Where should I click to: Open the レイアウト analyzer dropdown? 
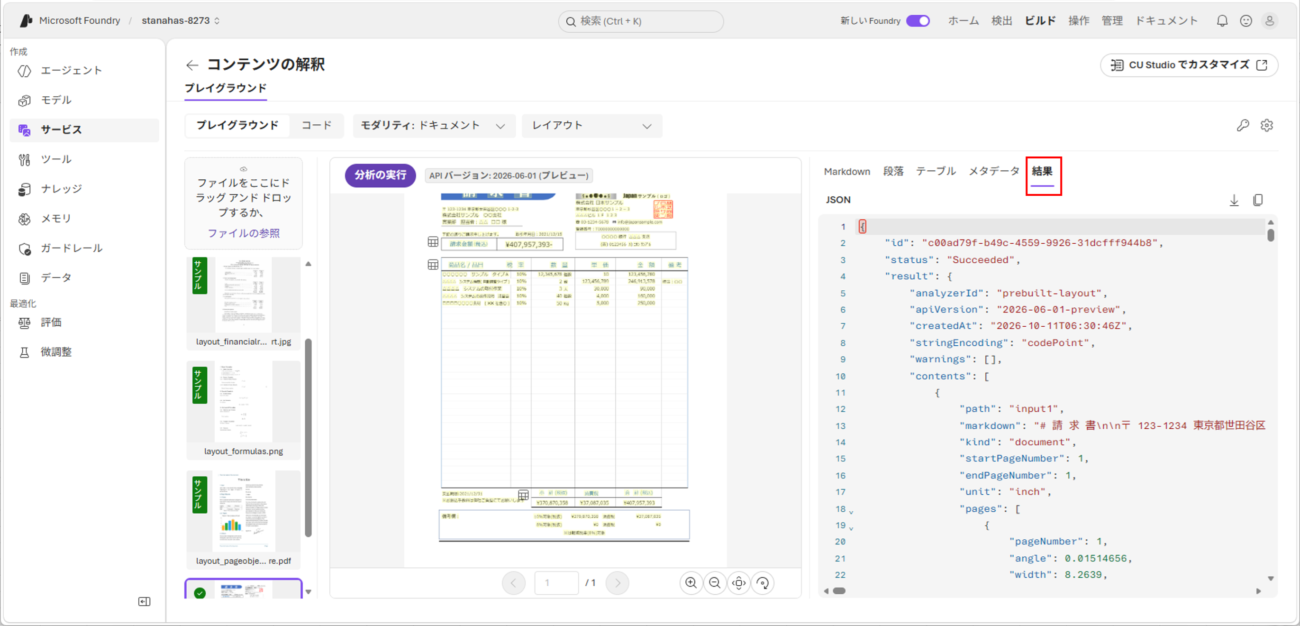point(592,126)
